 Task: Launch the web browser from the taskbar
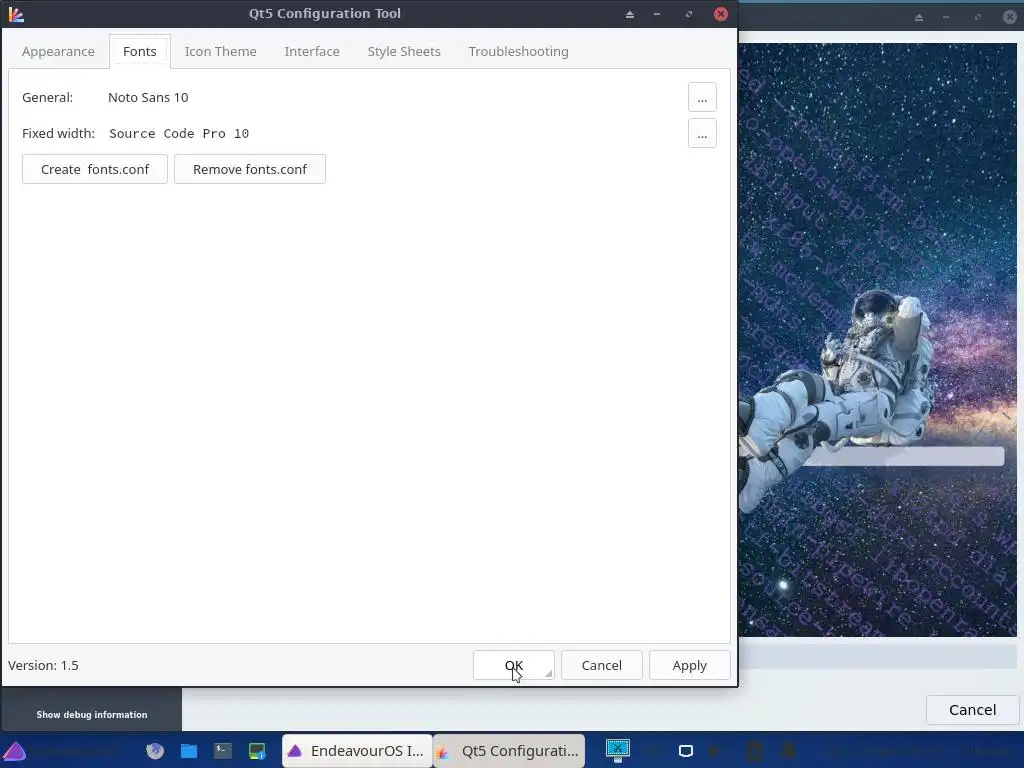(155, 751)
